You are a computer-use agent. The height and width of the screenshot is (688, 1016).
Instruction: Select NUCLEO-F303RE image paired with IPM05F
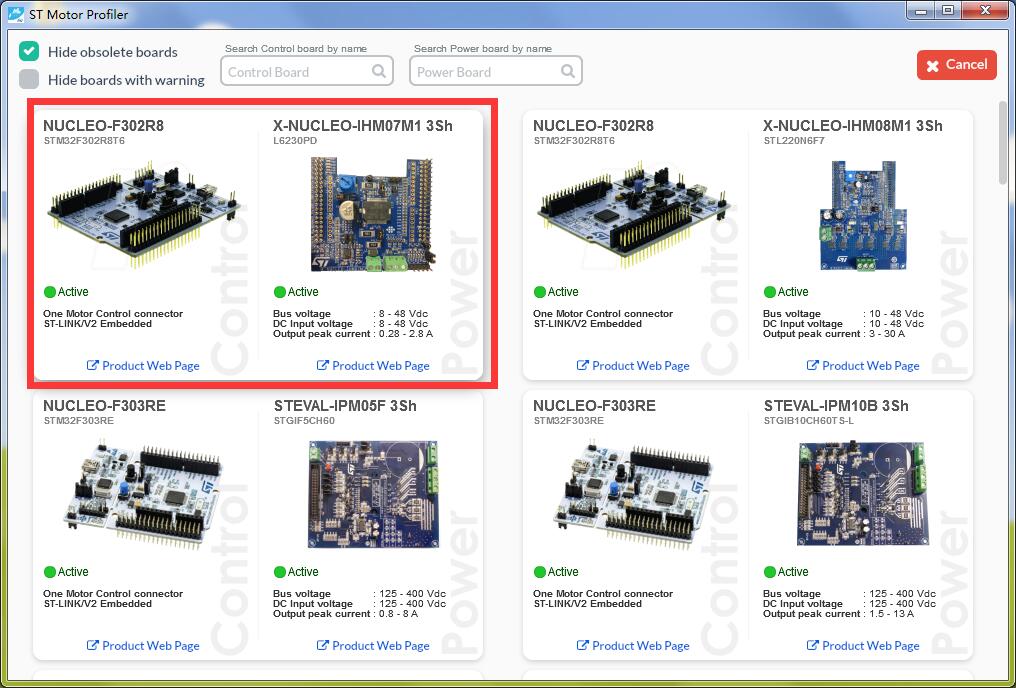144,494
